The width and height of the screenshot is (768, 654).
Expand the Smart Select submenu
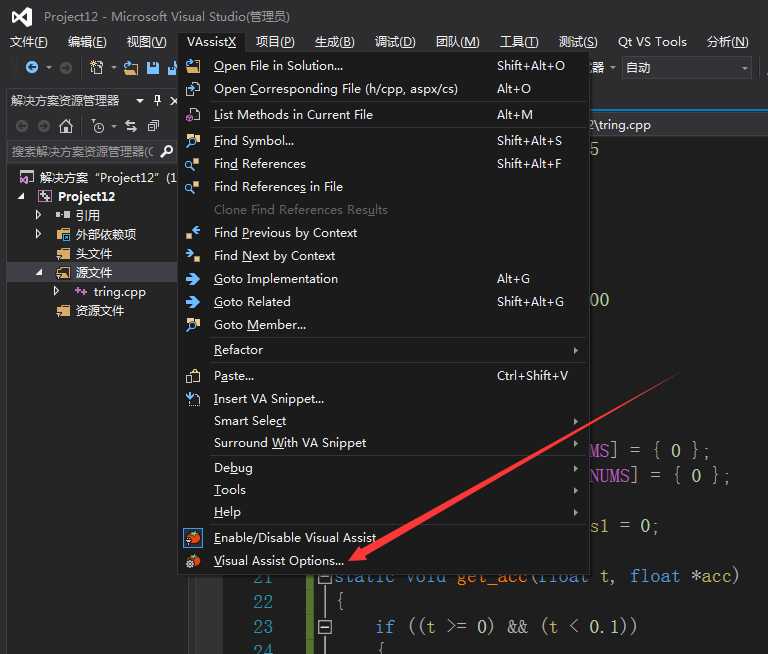coord(384,421)
